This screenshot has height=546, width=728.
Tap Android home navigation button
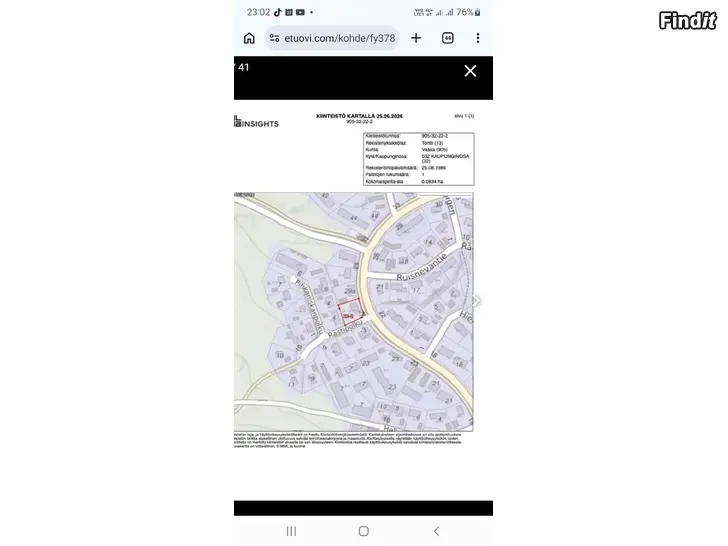(364, 531)
